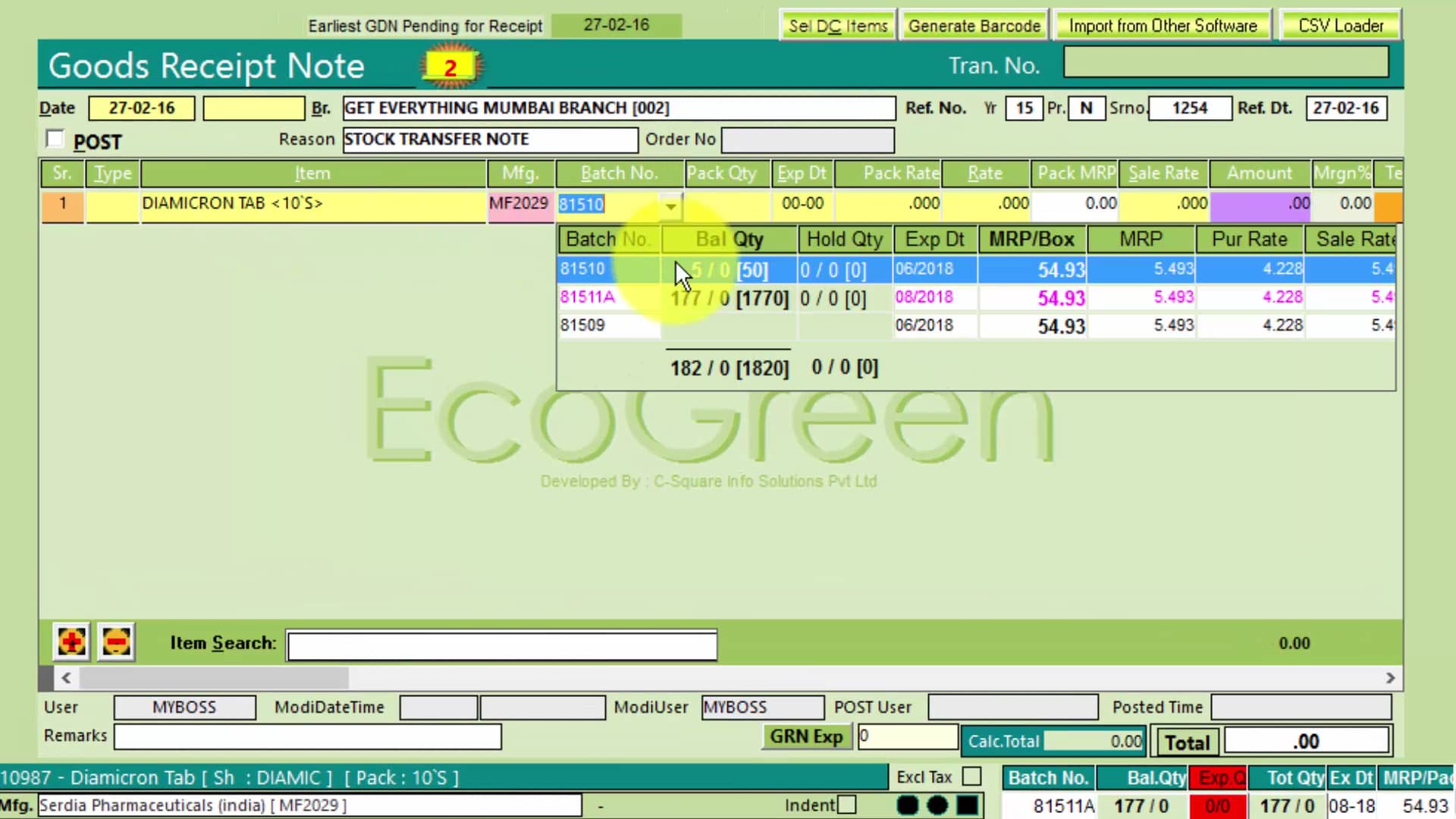Choose batch 81509 in dropdown list
The width and height of the screenshot is (1456, 819).
(582, 325)
